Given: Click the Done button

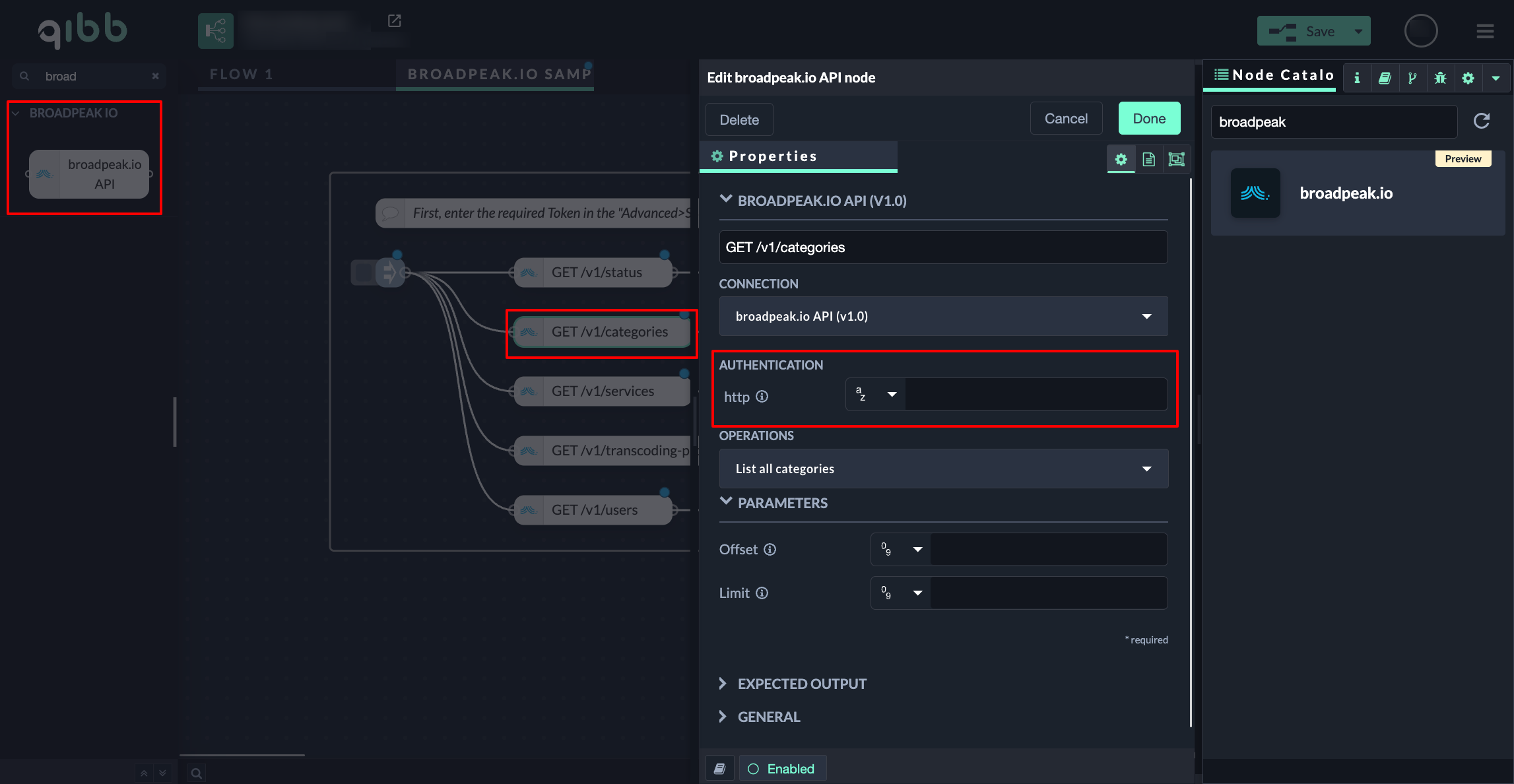Looking at the screenshot, I should 1149,119.
